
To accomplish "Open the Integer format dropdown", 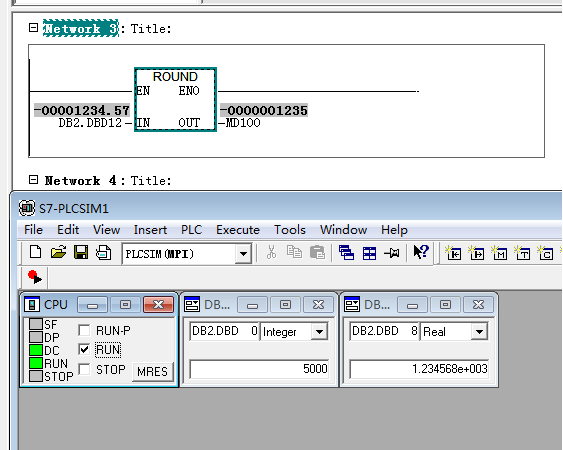I will (319, 331).
